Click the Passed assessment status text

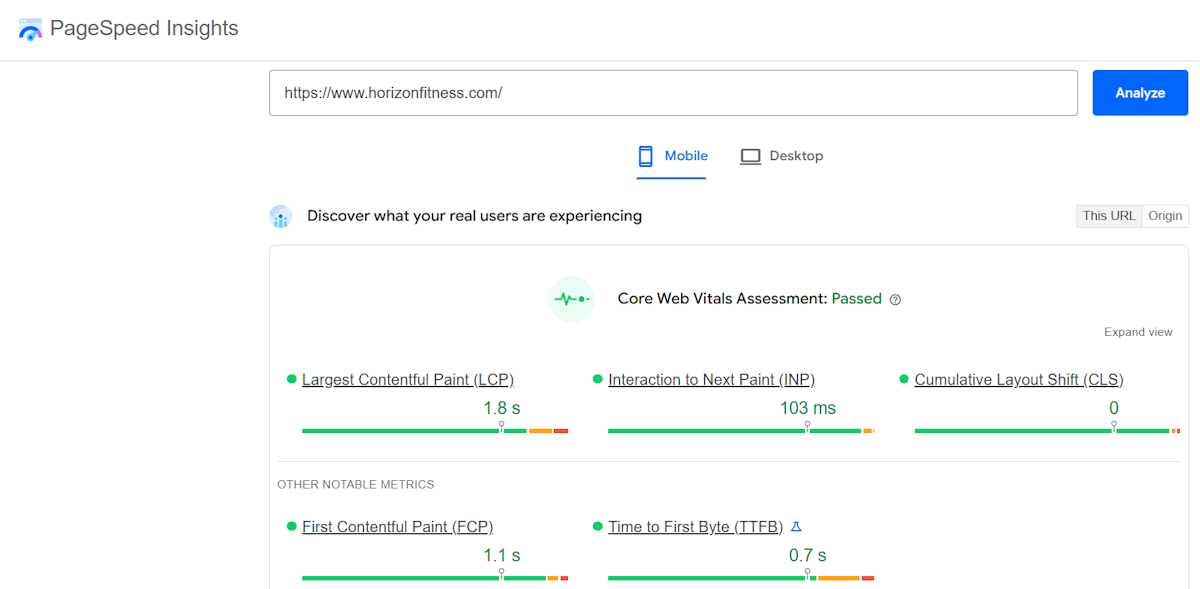(x=857, y=299)
